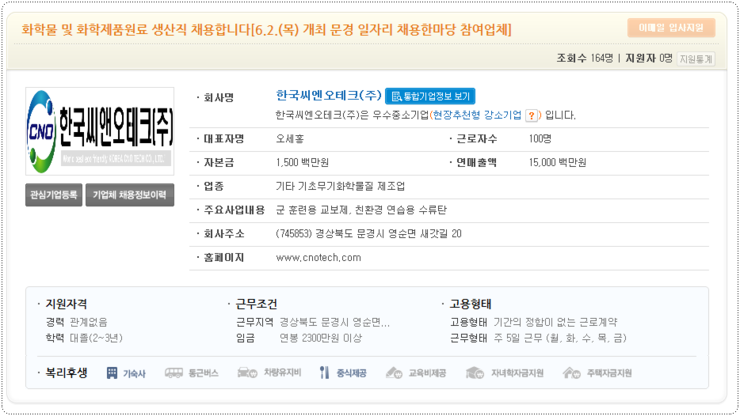The image size is (740, 416).
Task: Click the 임금 value 연봉 2300만원 이상
Action: (320, 338)
